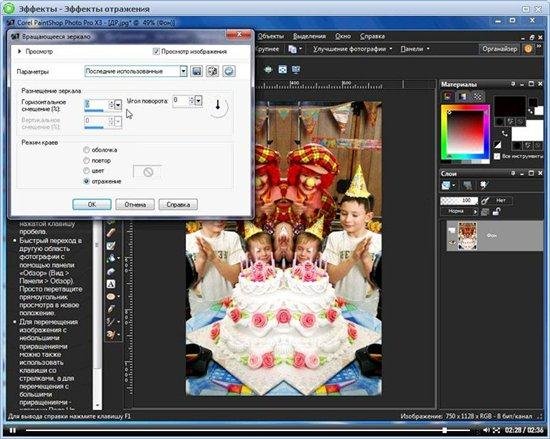This screenshot has height=439, width=550.
Task: Click the disabled edge color swatch box
Action: click(x=148, y=172)
